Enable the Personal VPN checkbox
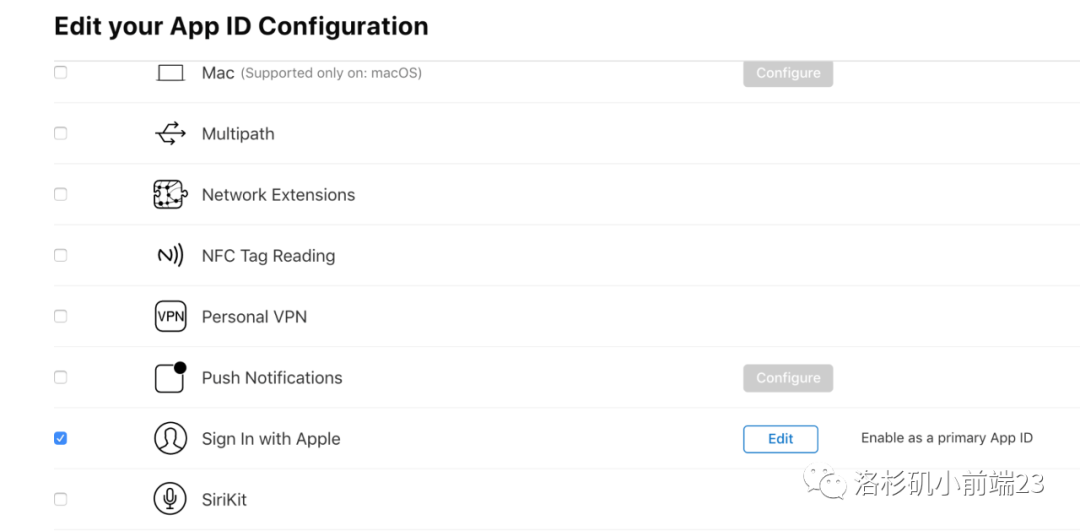The height and width of the screenshot is (531, 1080). [60, 317]
